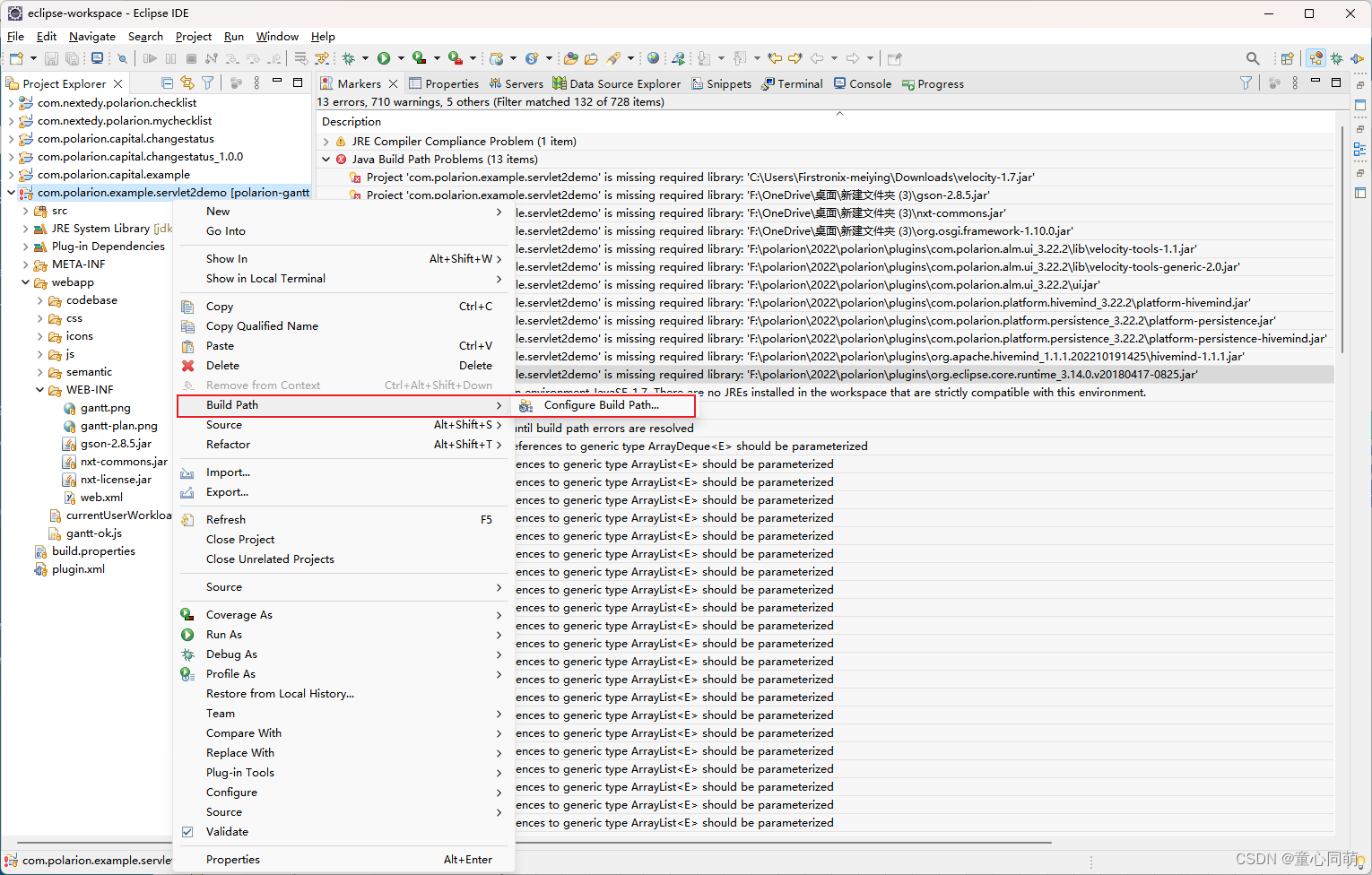This screenshot has height=875, width=1372.
Task: Select Properties at context menu bottom
Action: coord(343,859)
